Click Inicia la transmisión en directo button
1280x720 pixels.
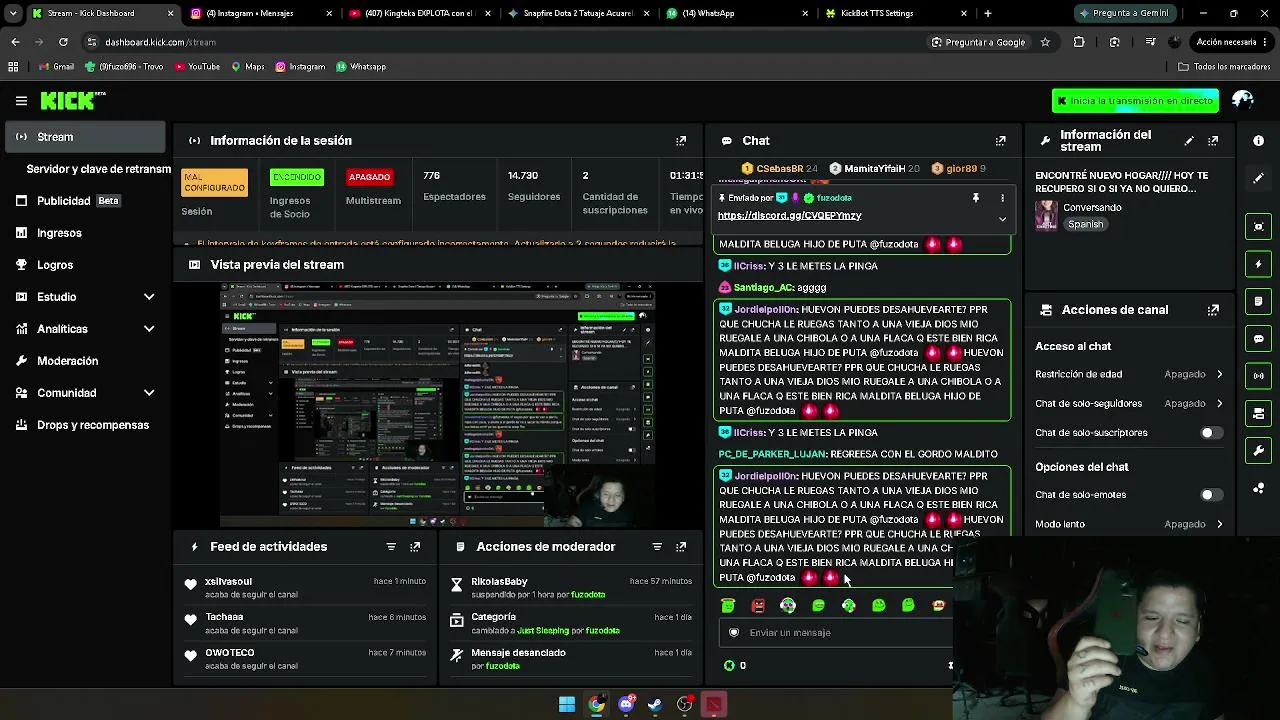click(1135, 101)
